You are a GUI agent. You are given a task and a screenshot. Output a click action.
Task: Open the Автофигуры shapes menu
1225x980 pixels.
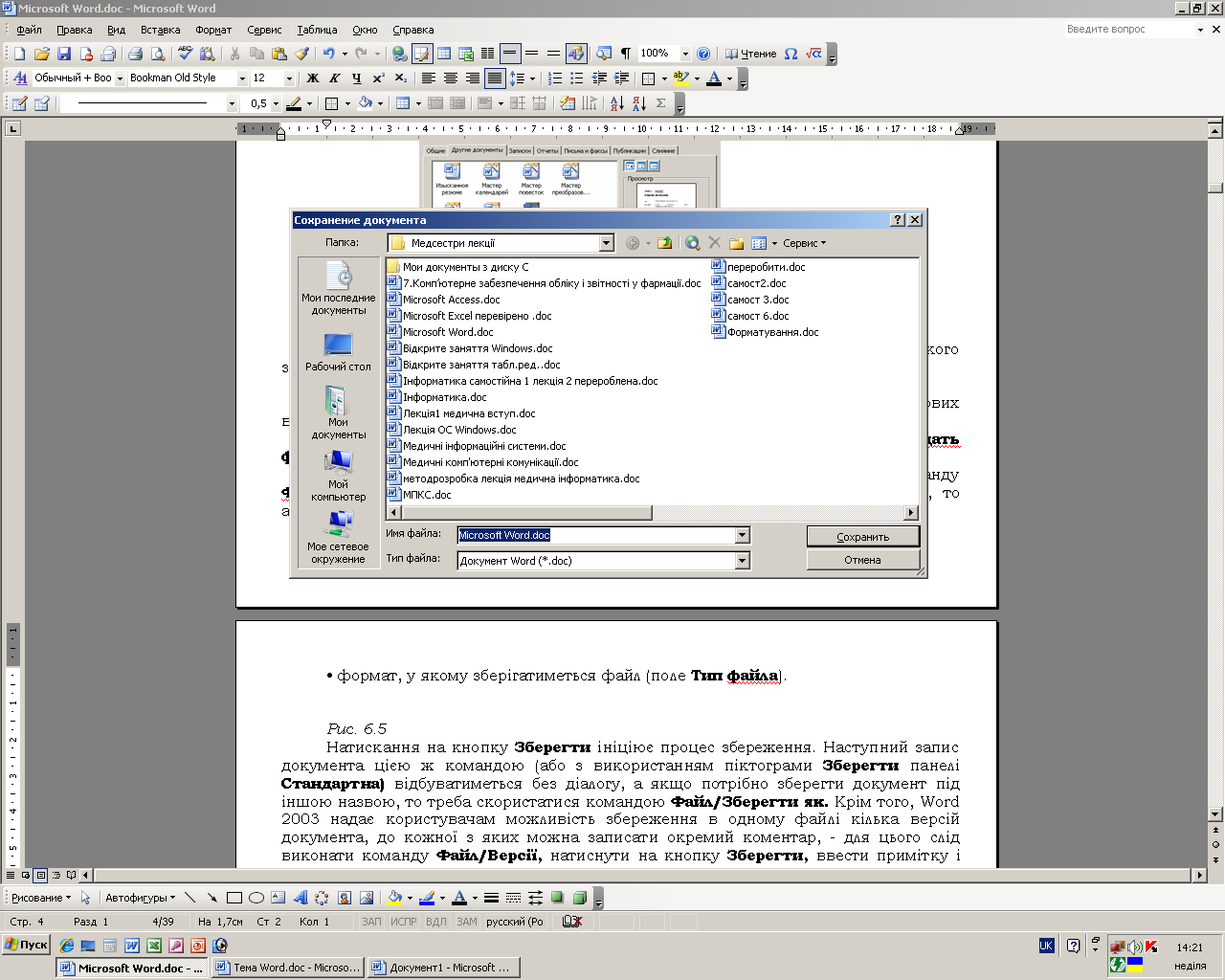pos(141,898)
